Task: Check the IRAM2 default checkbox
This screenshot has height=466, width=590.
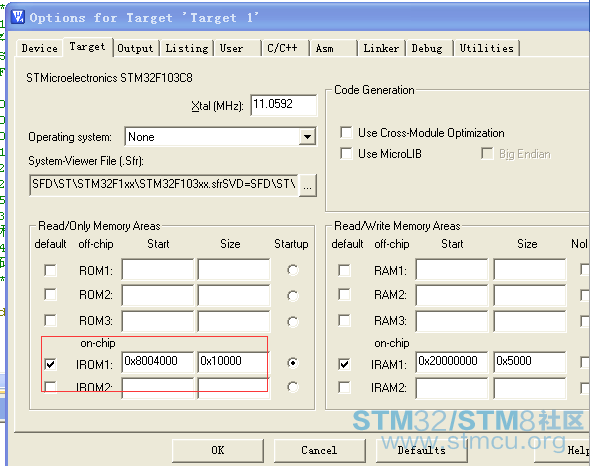Action: pos(344,387)
